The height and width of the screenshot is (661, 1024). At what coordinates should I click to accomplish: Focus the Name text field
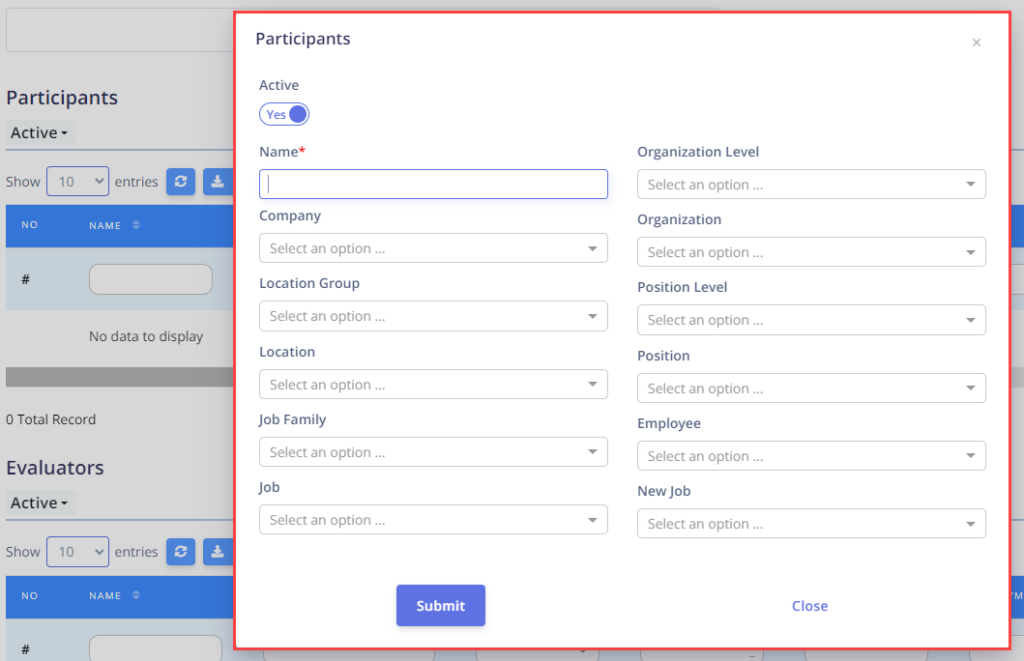[433, 184]
